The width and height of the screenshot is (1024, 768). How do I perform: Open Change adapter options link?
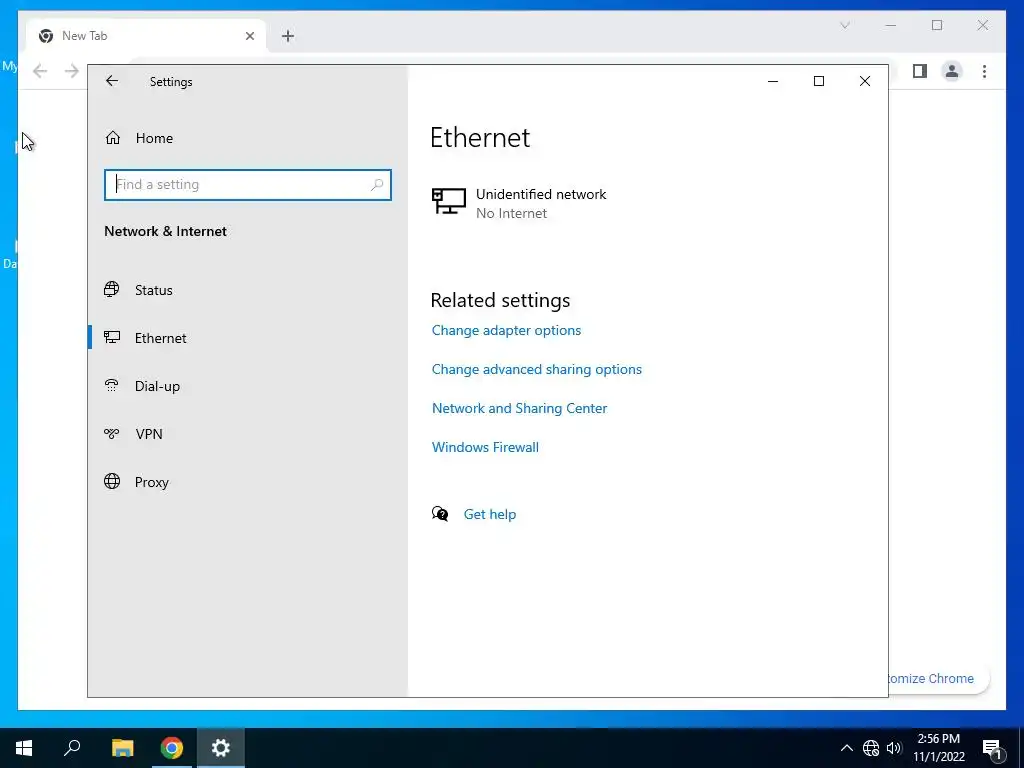pos(506,330)
